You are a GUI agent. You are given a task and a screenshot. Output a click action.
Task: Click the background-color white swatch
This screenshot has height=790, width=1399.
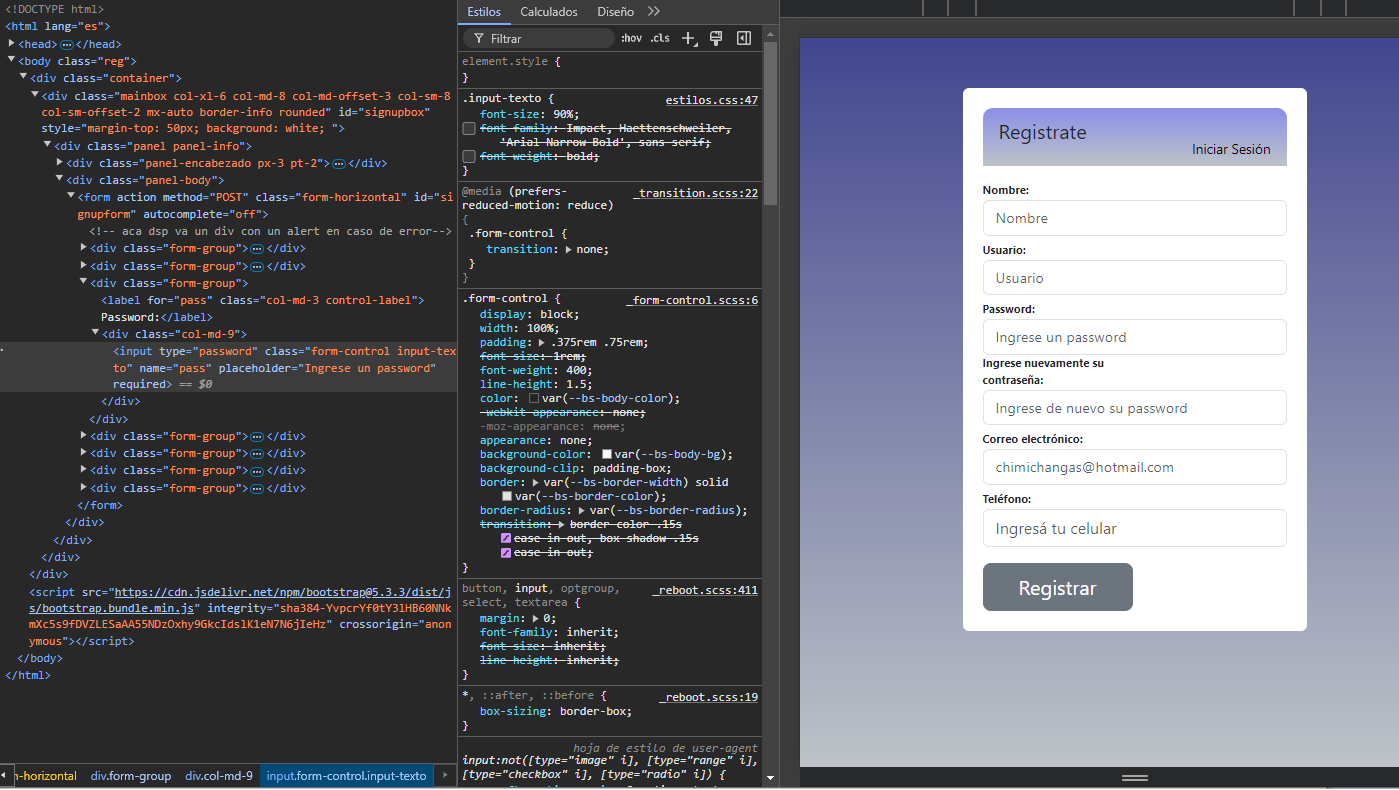(x=606, y=454)
